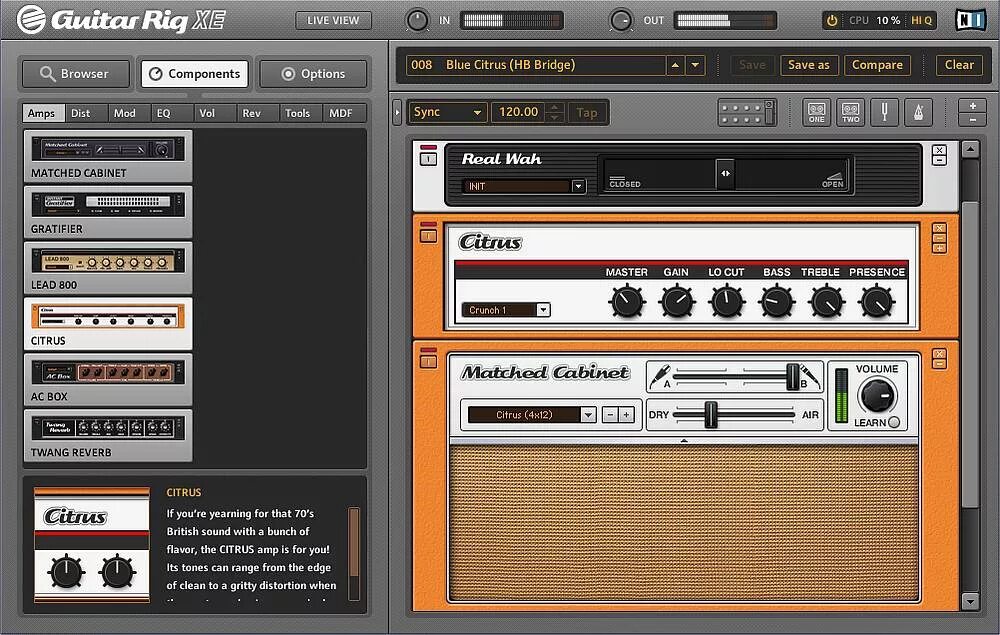Select the Gratifier amp component
The height and width of the screenshot is (635, 1000).
click(x=108, y=212)
